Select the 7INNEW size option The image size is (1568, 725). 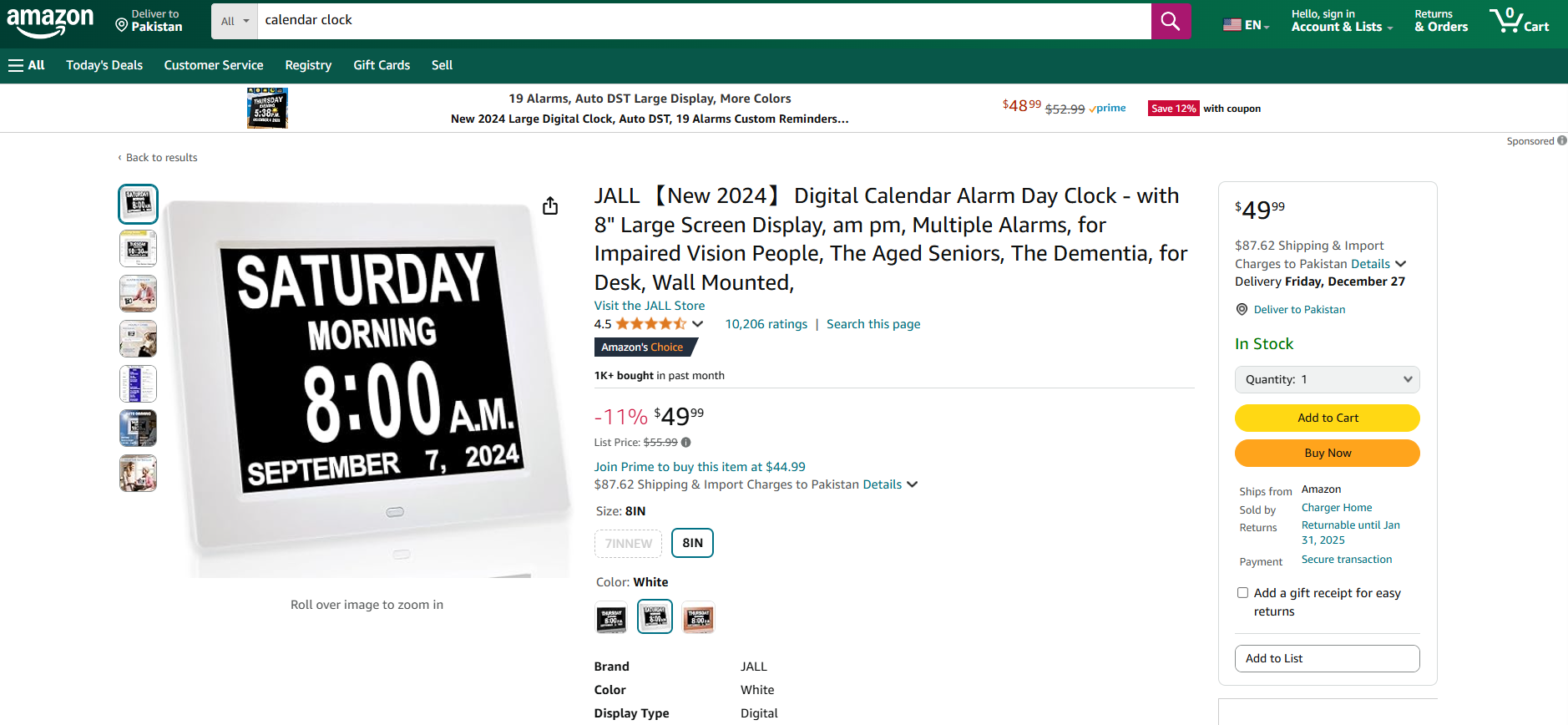[x=628, y=544]
